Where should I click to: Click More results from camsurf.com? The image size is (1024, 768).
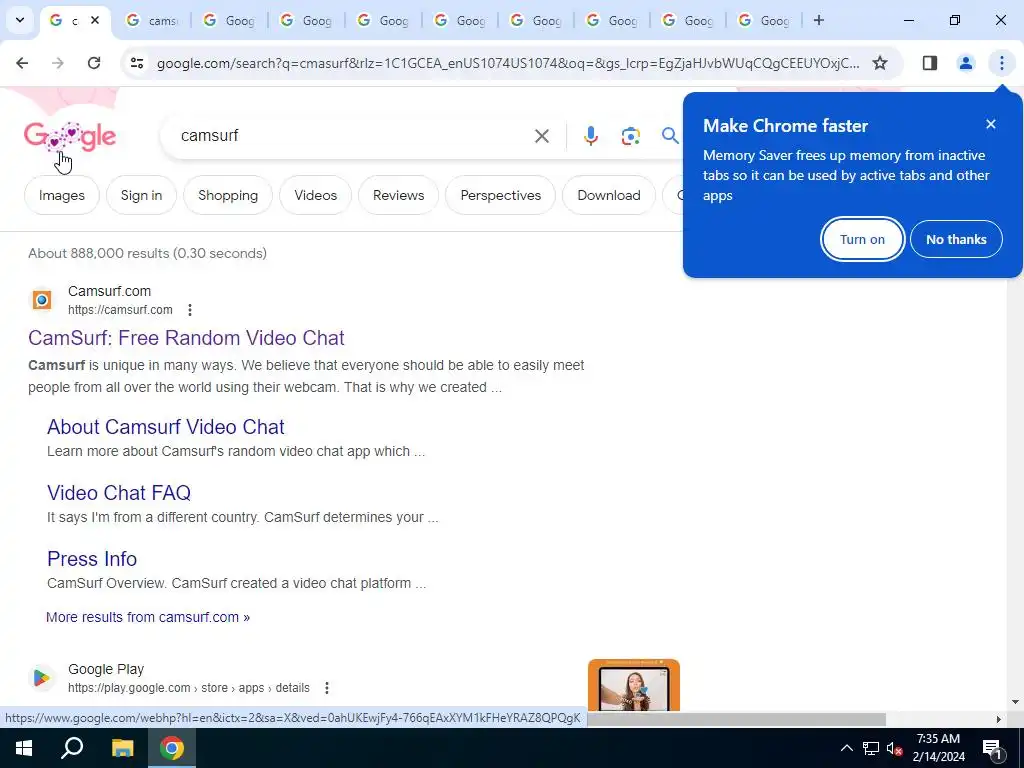click(x=148, y=617)
